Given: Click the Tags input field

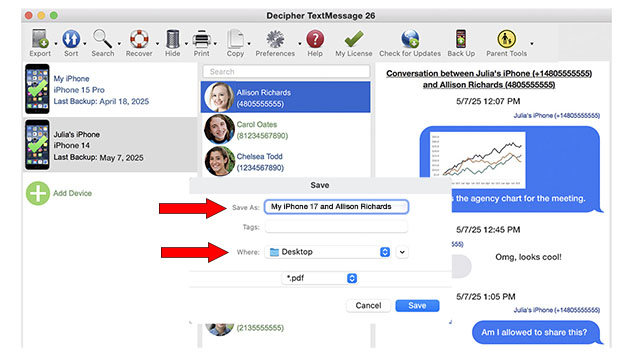Looking at the screenshot, I should click(336, 227).
